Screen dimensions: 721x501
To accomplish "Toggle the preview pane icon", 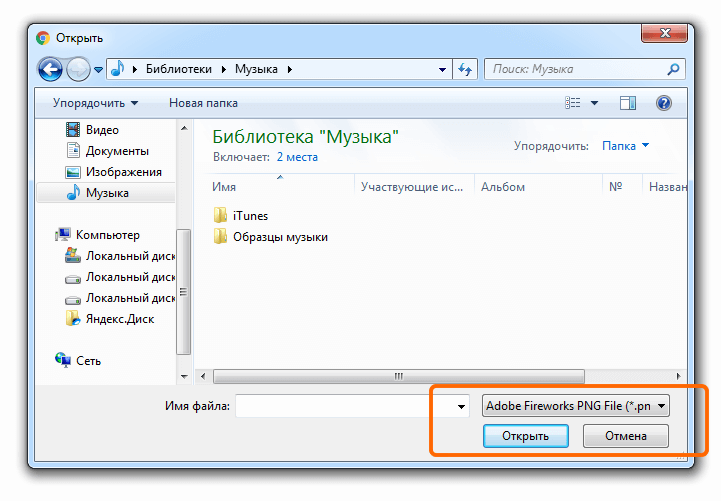I will point(628,103).
